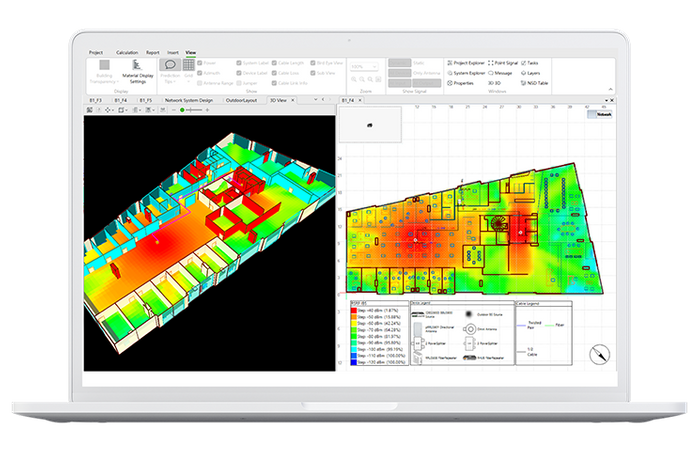Click the green zoom slider handle
Image resolution: width=700 pixels, height=452 pixels.
(181, 110)
